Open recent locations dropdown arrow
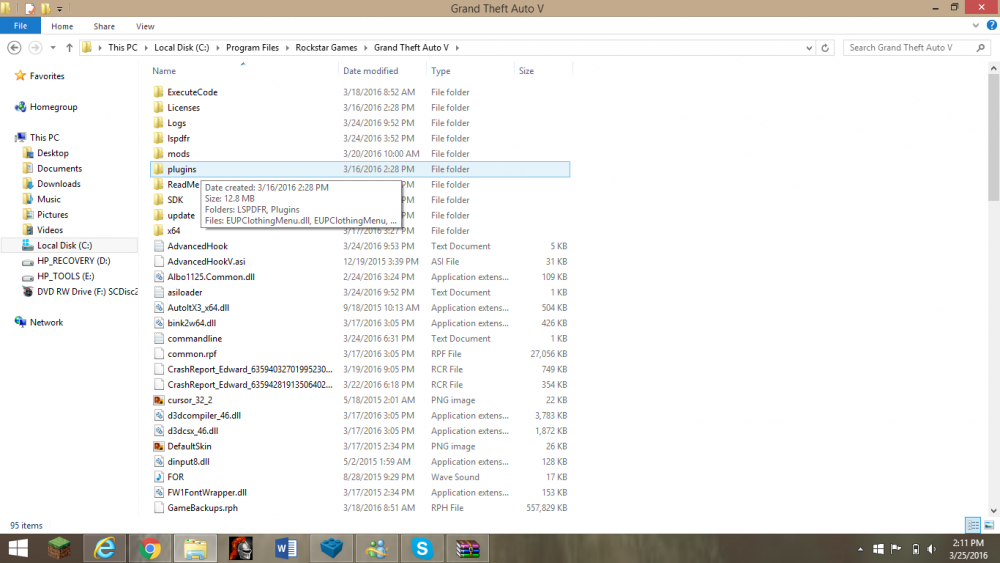 [53, 48]
